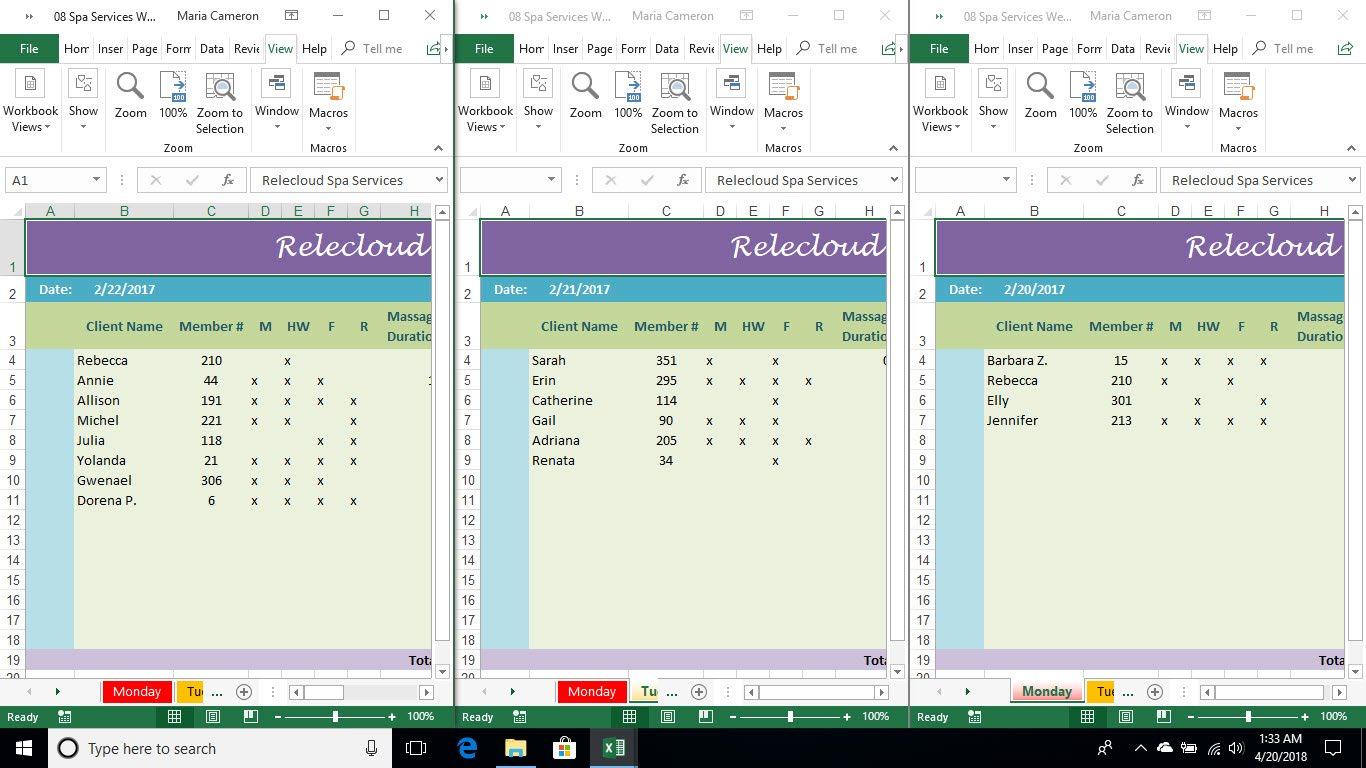Click zoom slider in right window

1247,716
